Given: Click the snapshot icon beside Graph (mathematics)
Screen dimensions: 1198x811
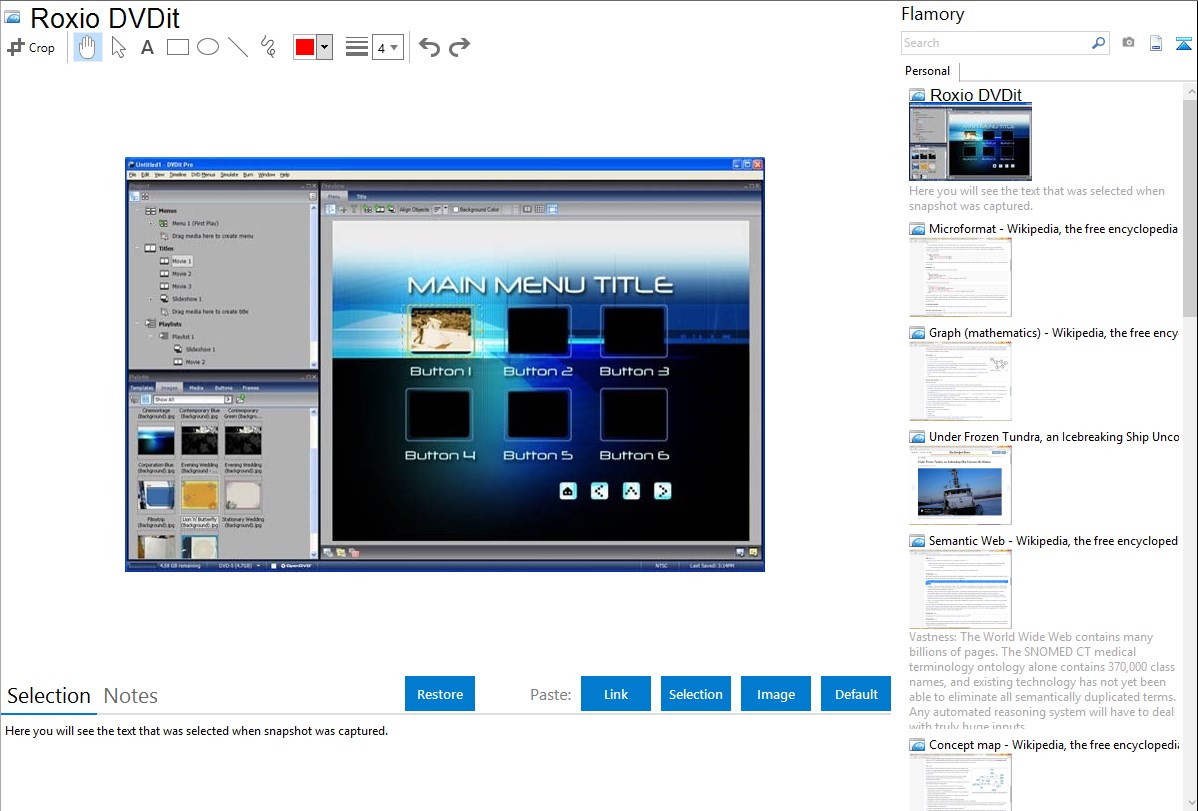Looking at the screenshot, I should (x=918, y=333).
